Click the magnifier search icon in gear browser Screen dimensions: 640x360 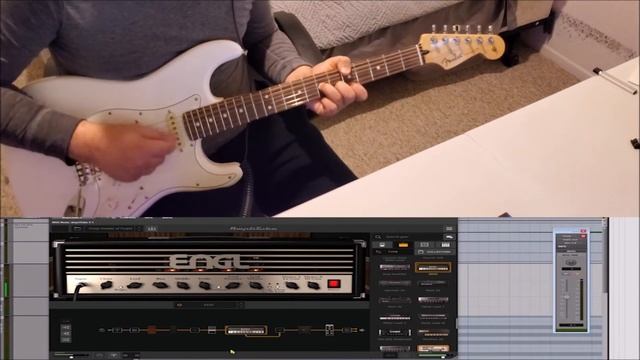click(378, 237)
